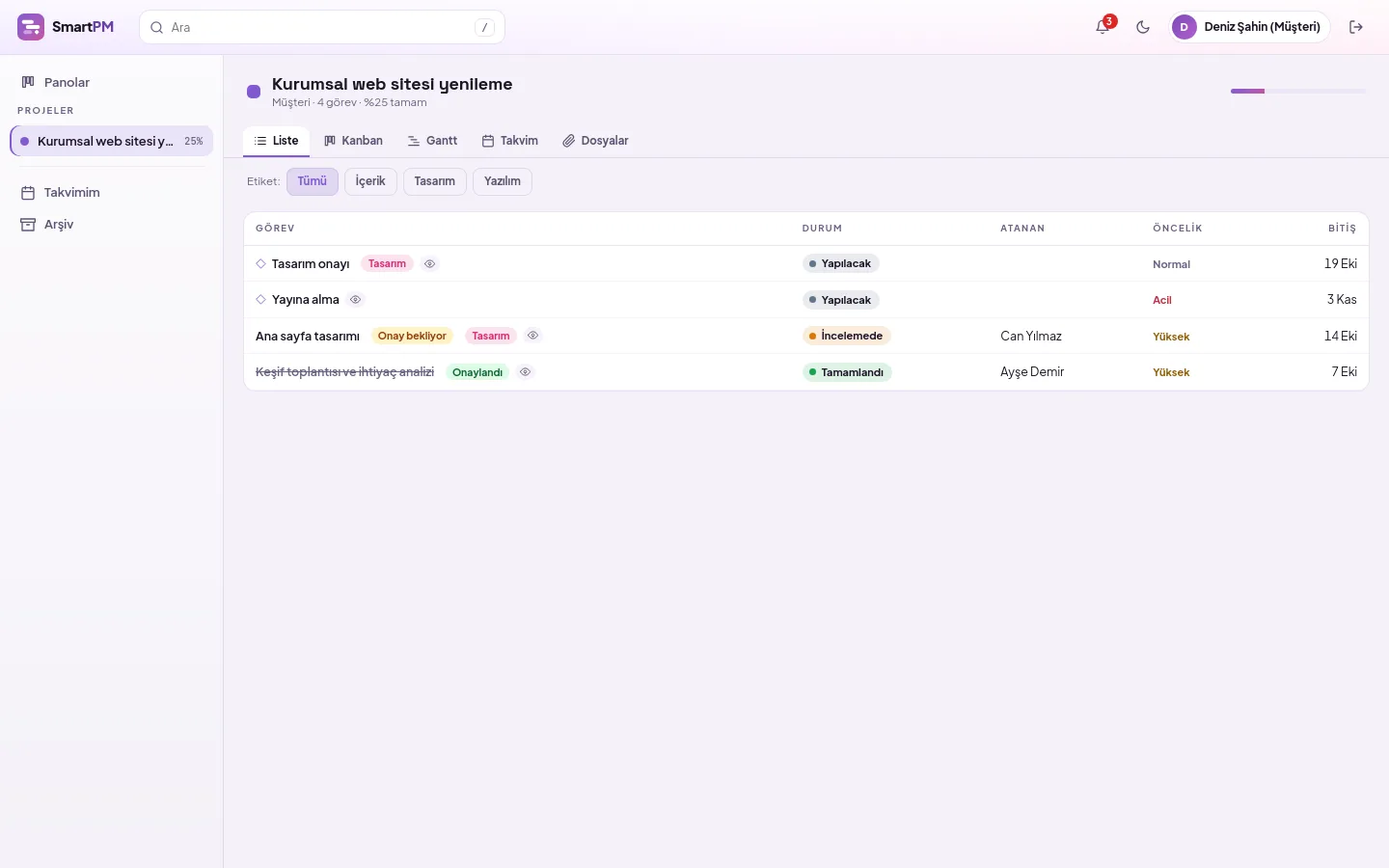
Task: Click Yapılacak status of Tasarım onayı
Action: (841, 263)
